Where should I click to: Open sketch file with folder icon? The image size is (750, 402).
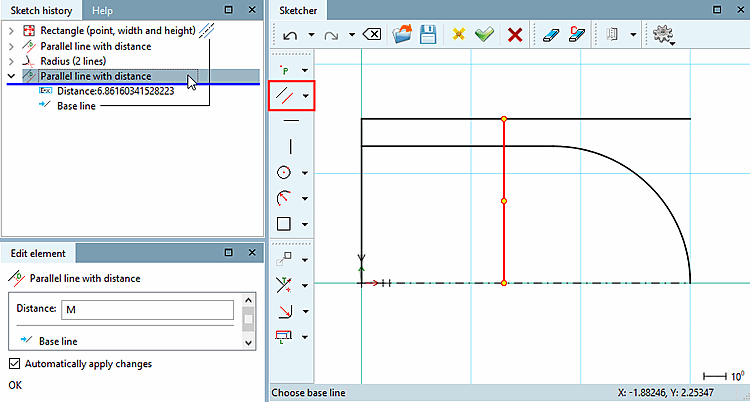[x=402, y=35]
